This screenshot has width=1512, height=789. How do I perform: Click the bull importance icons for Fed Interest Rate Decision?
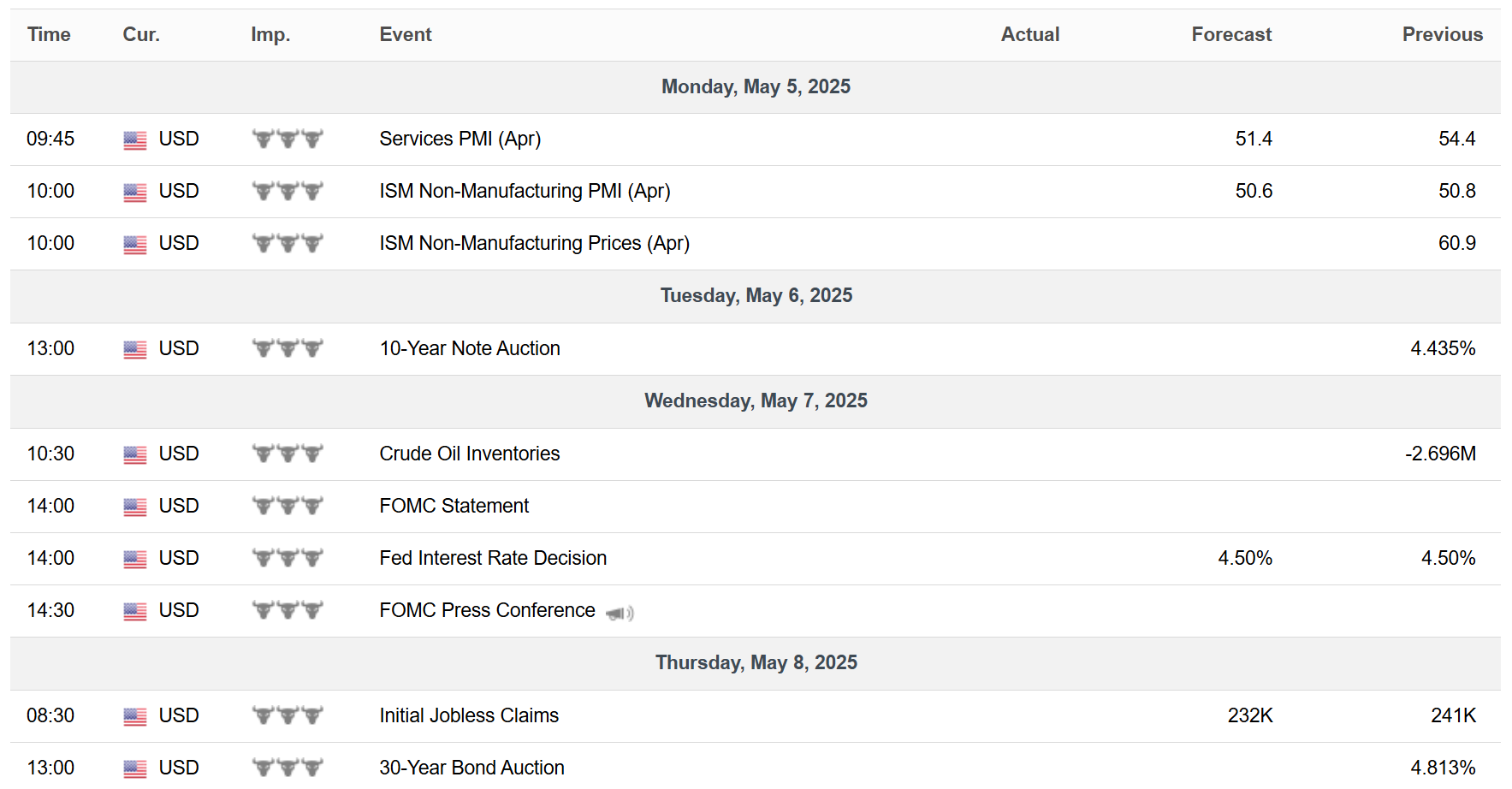coord(288,558)
